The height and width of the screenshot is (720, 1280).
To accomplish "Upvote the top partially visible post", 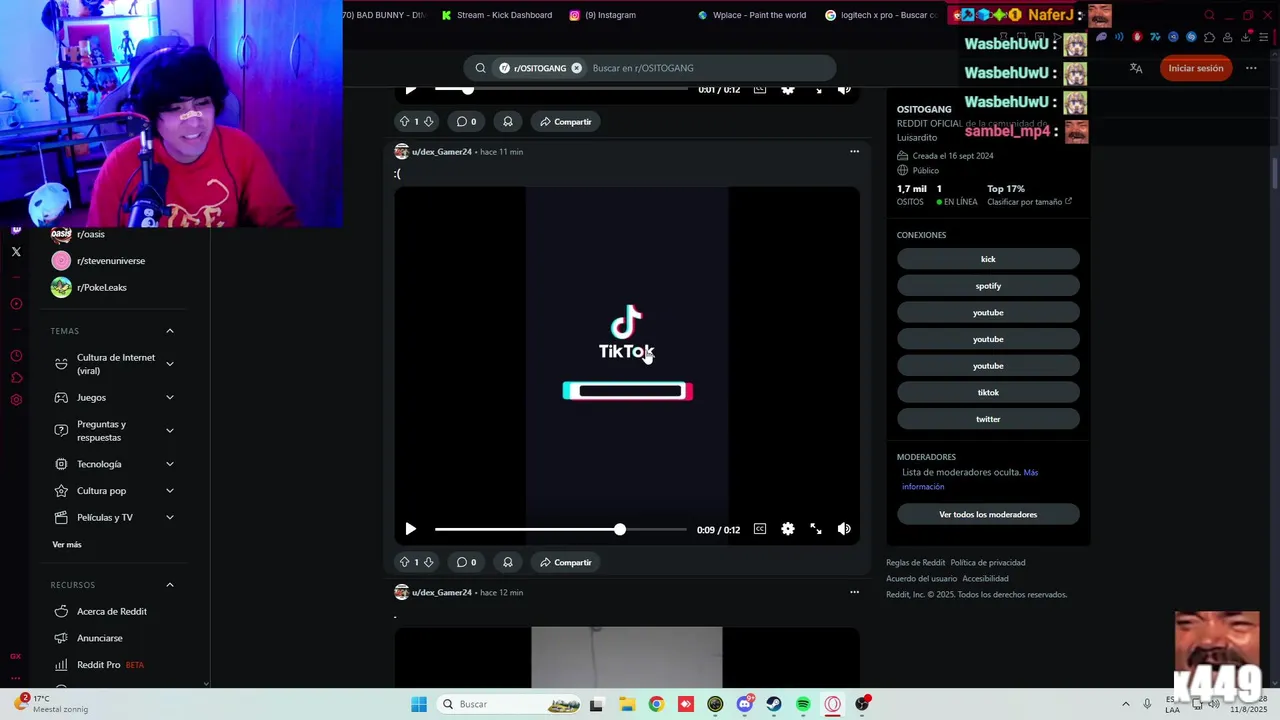I will coord(404,121).
